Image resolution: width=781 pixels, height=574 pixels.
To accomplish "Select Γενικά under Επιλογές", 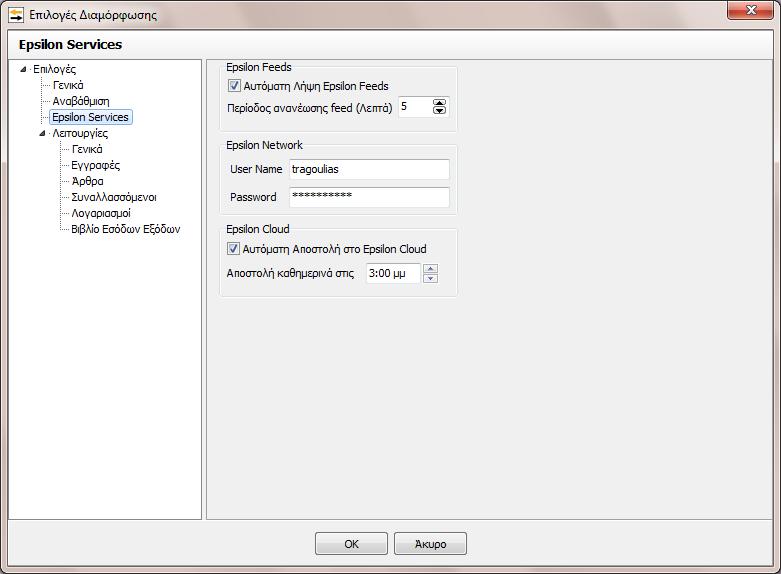I will click(x=68, y=85).
